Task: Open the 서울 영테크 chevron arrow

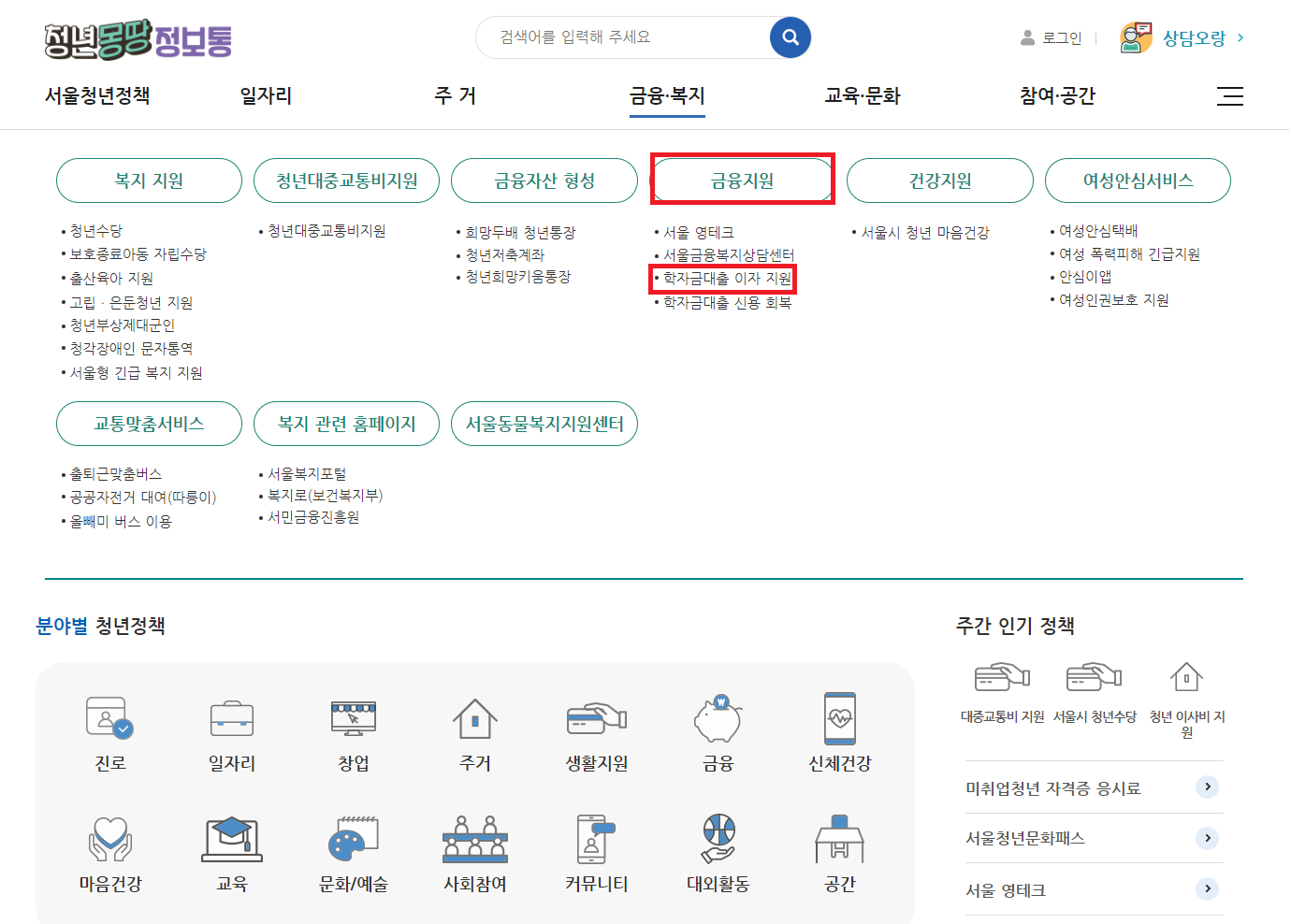Action: click(1209, 889)
